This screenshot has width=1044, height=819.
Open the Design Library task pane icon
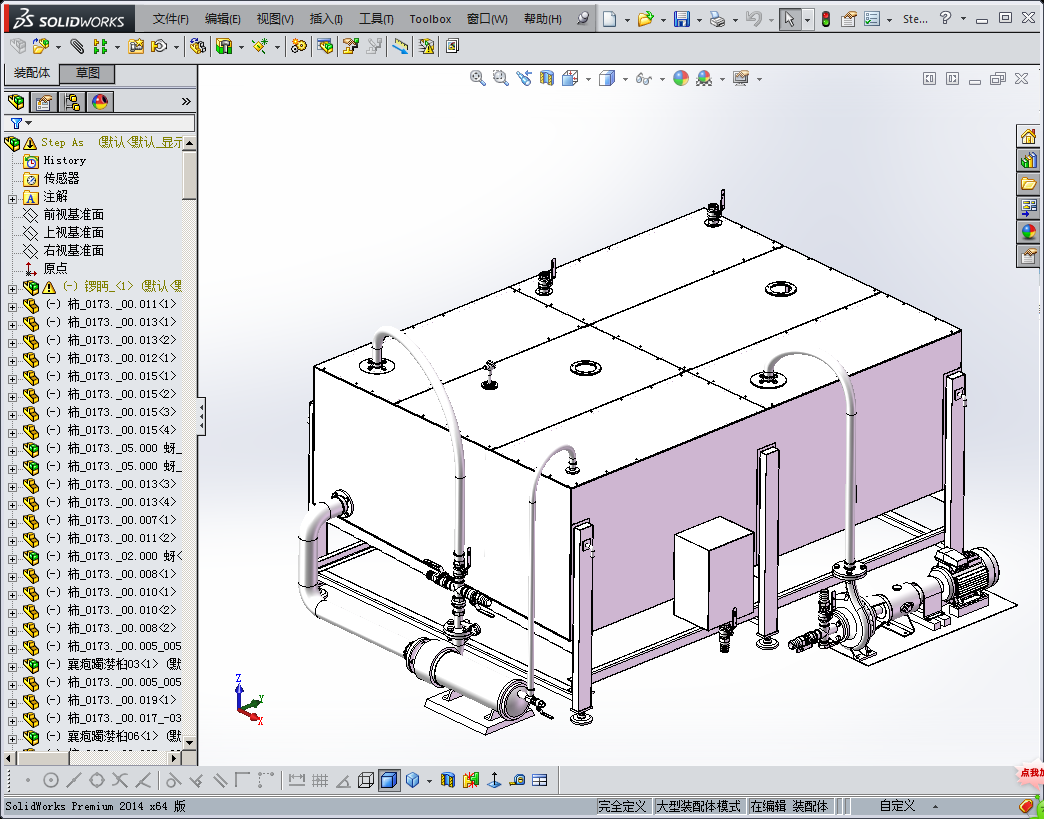point(1029,160)
